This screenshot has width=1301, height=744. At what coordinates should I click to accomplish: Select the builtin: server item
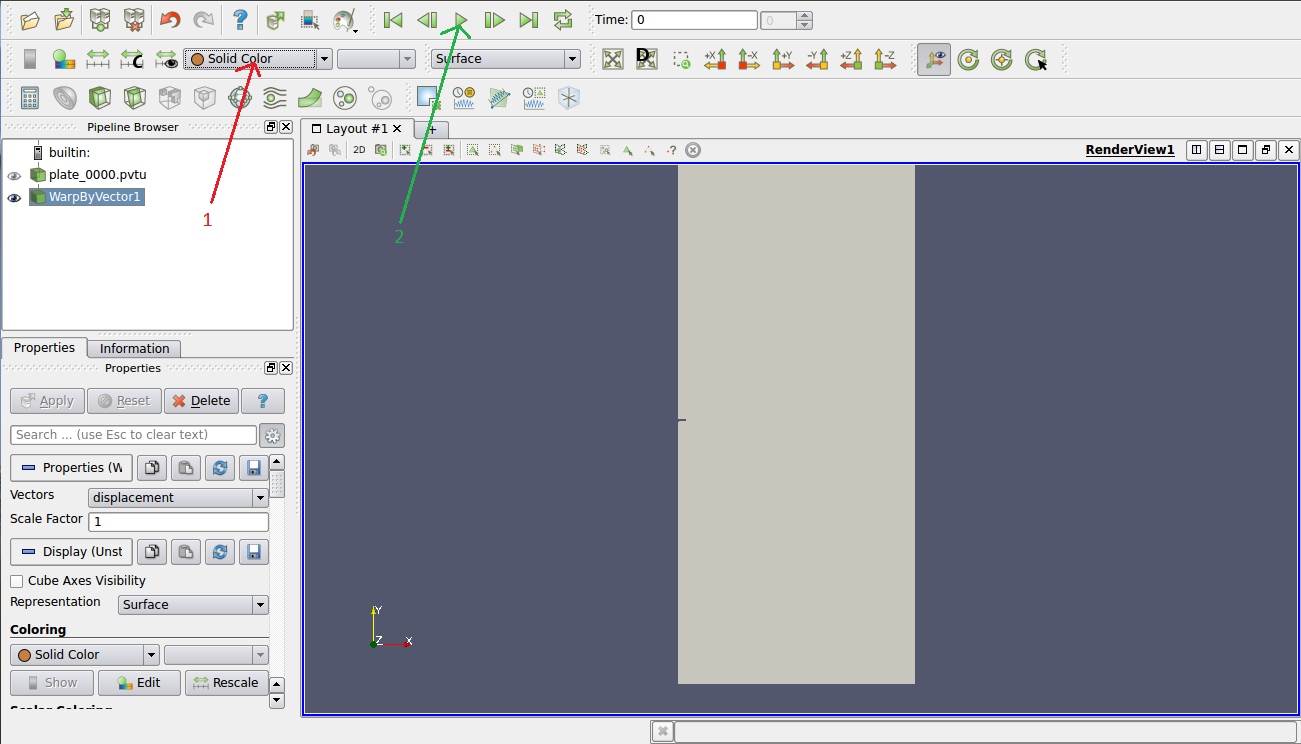click(69, 152)
